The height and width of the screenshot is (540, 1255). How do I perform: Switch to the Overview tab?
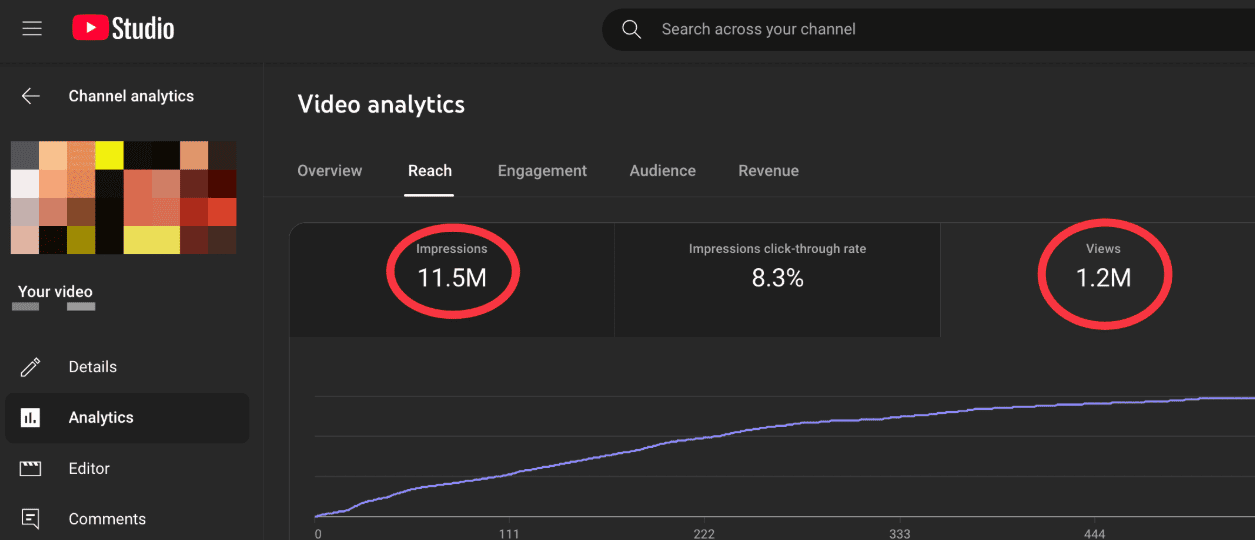click(x=329, y=171)
